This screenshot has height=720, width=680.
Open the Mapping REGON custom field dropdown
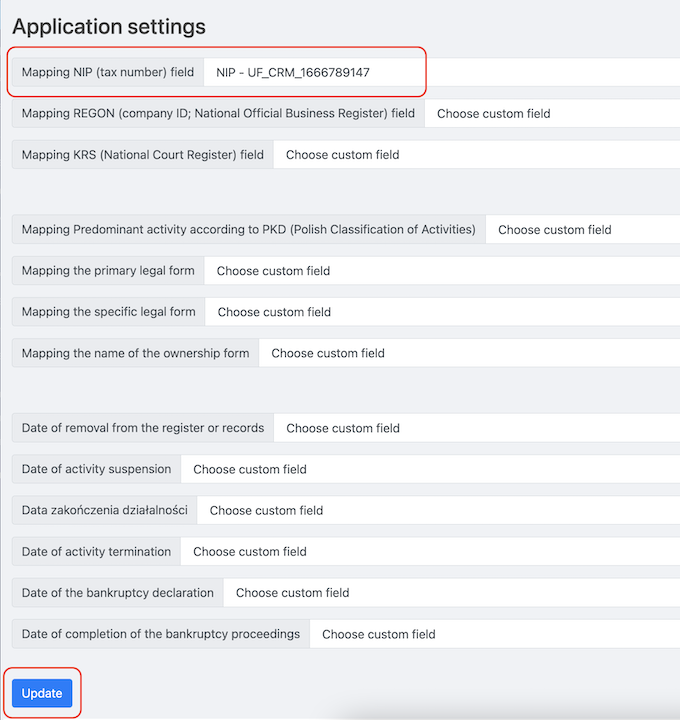(x=552, y=114)
